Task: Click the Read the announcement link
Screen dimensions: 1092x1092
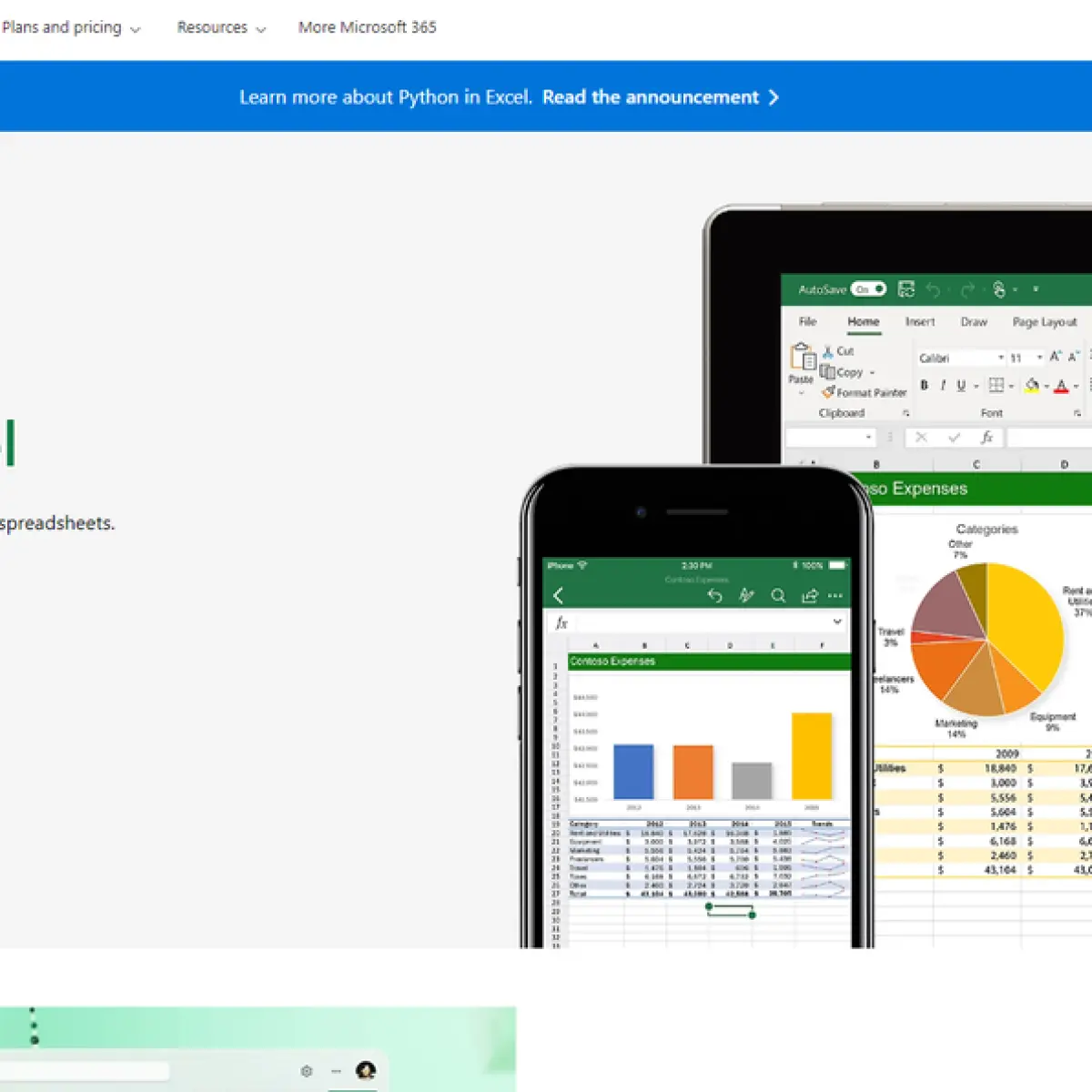Action: (661, 97)
